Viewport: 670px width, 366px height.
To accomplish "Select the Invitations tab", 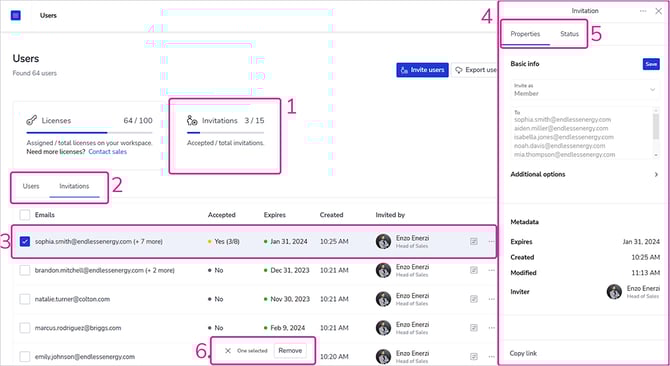I will (74, 186).
